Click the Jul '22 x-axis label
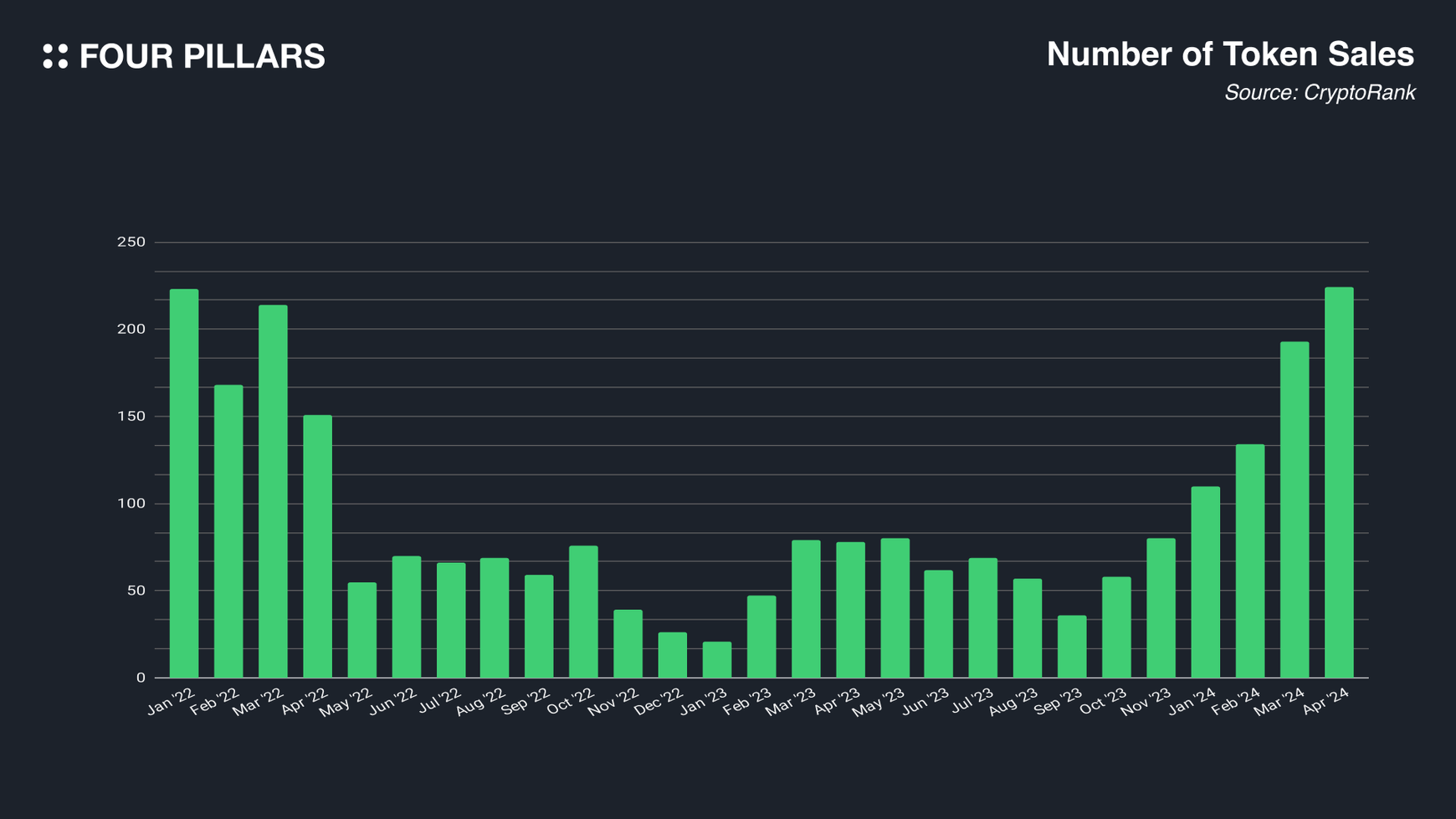1456x819 pixels. (441, 699)
